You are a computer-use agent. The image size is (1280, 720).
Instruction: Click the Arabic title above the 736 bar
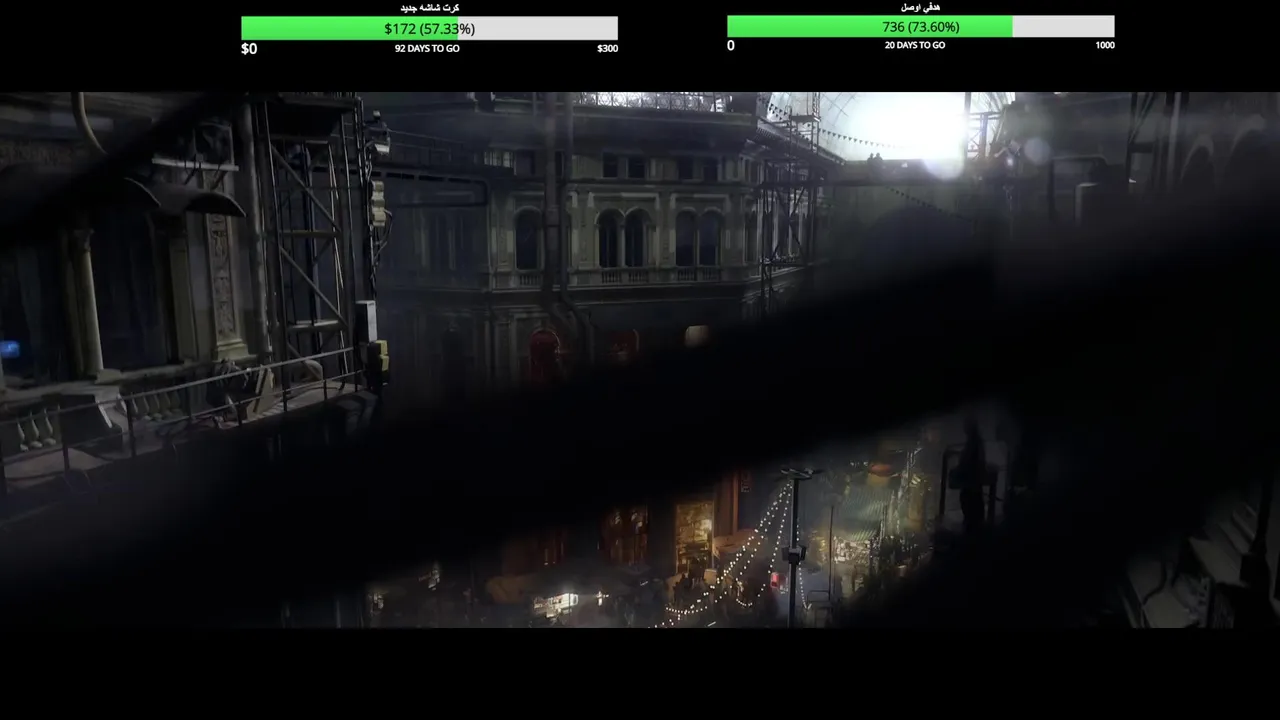point(920,7)
